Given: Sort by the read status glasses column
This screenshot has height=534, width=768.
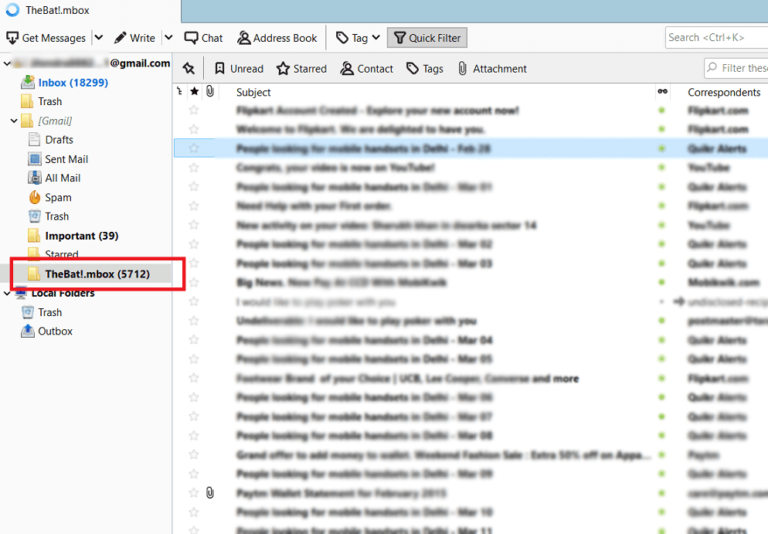Looking at the screenshot, I should pos(662,92).
